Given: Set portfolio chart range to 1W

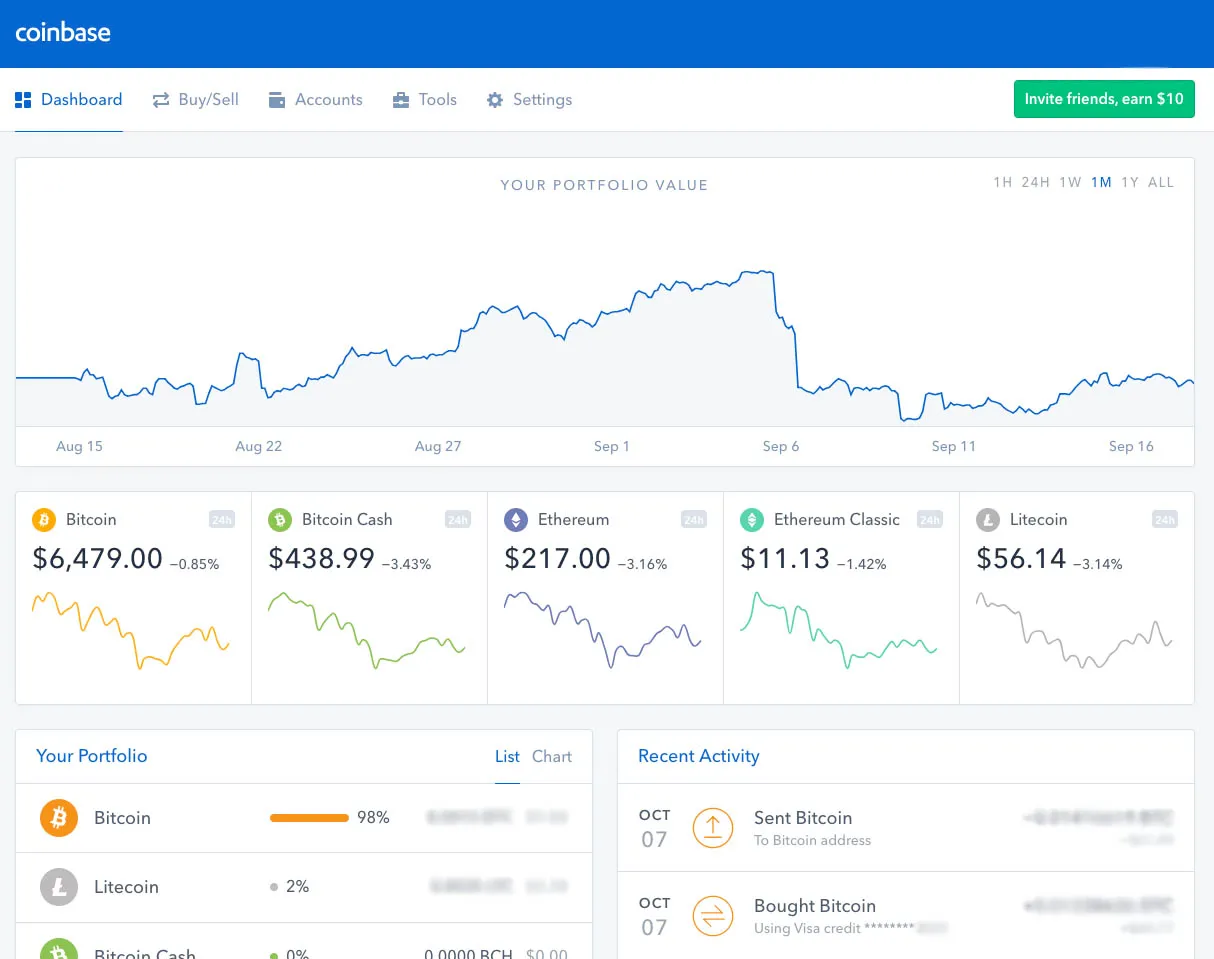Looking at the screenshot, I should [x=1070, y=182].
